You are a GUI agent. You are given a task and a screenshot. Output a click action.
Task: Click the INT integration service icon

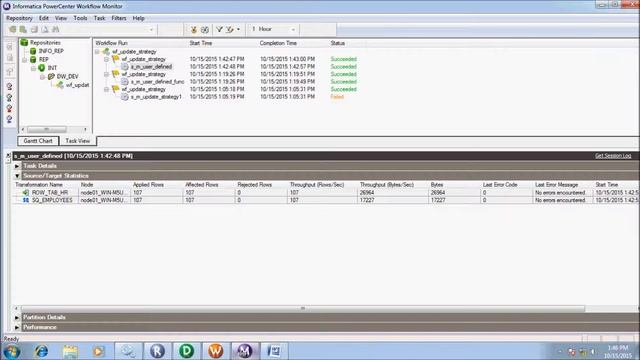click(42, 68)
